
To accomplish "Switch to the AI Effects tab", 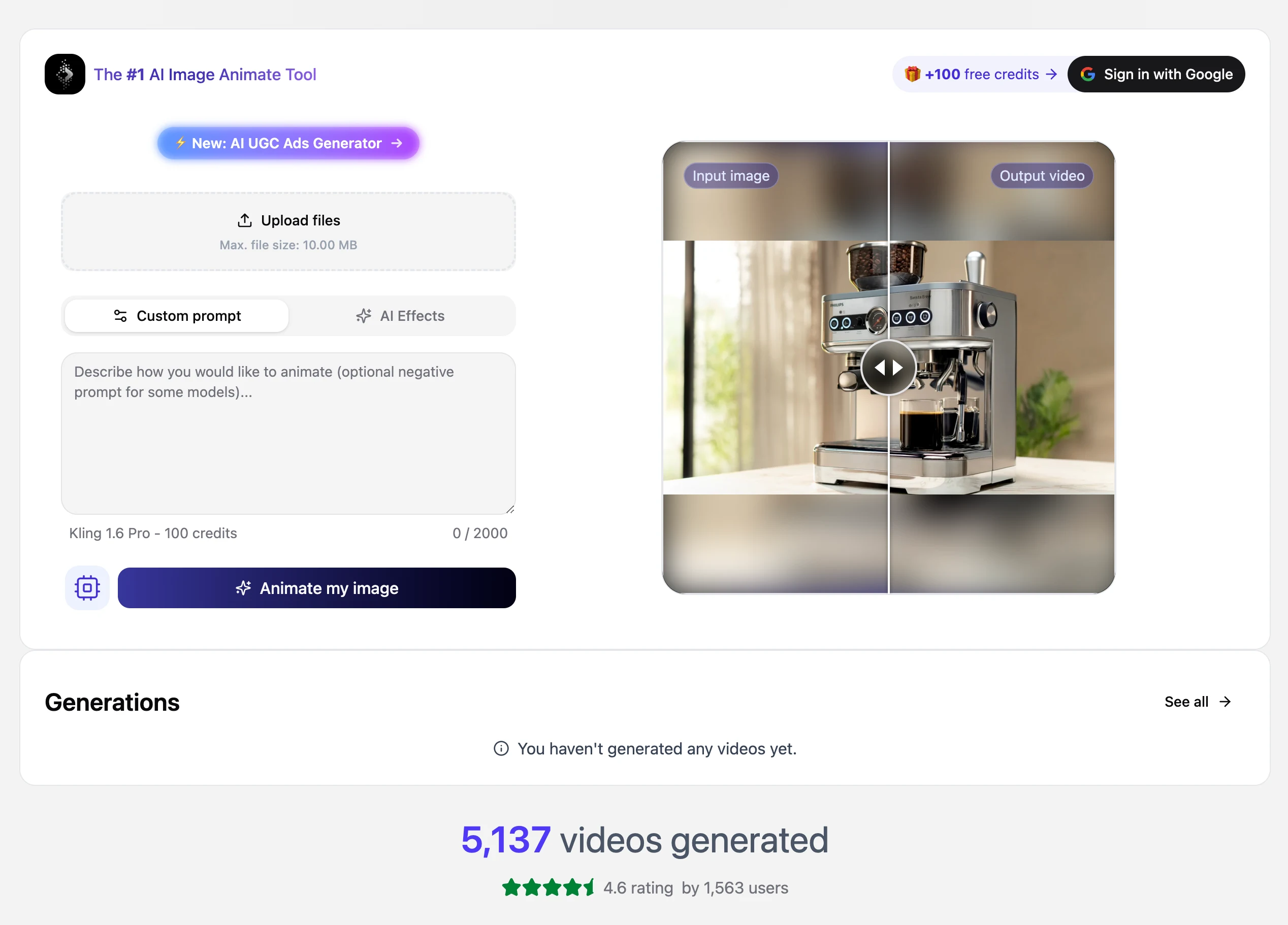I will coord(400,316).
